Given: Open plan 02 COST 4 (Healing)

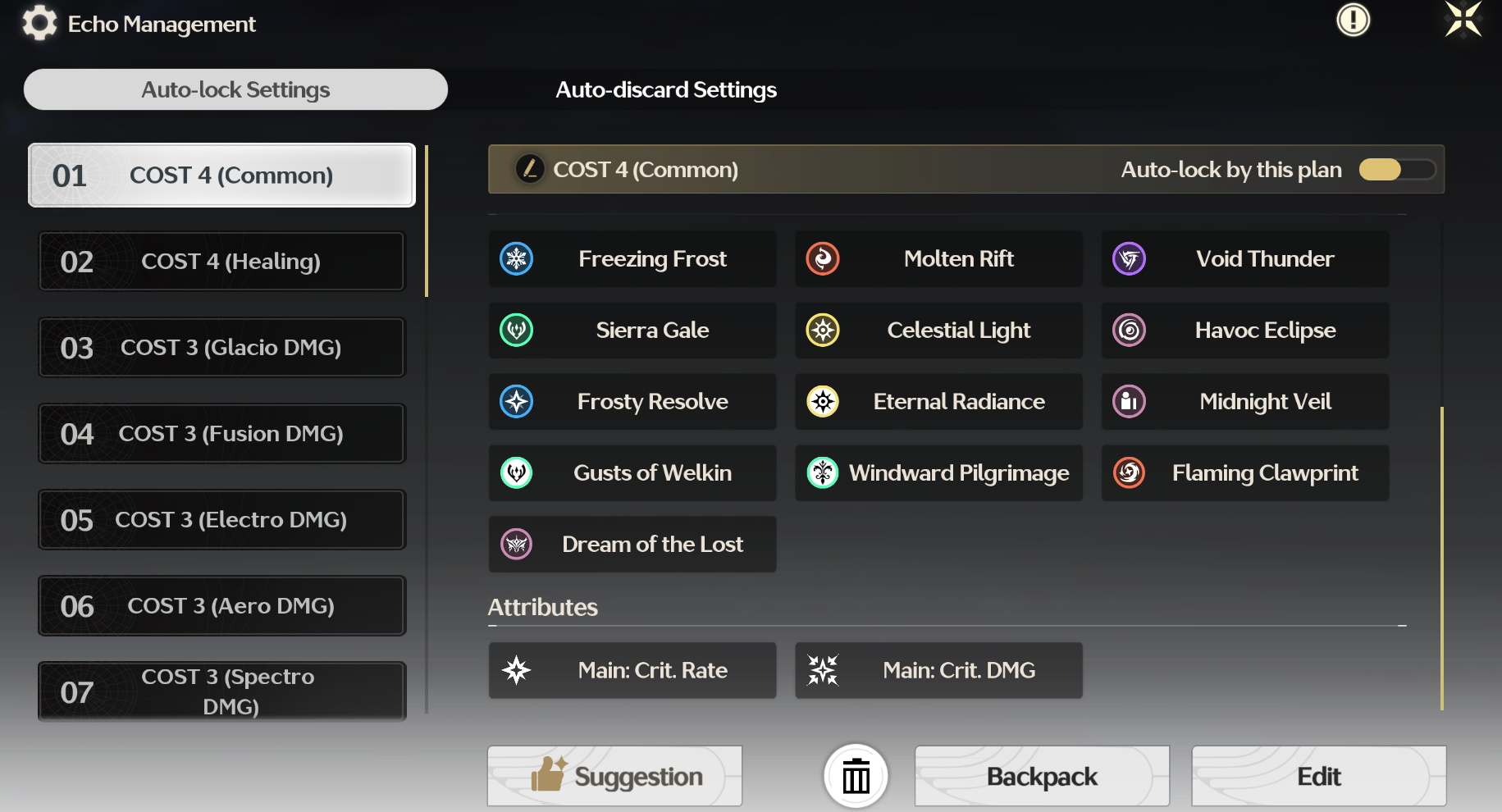Looking at the screenshot, I should tap(221, 262).
